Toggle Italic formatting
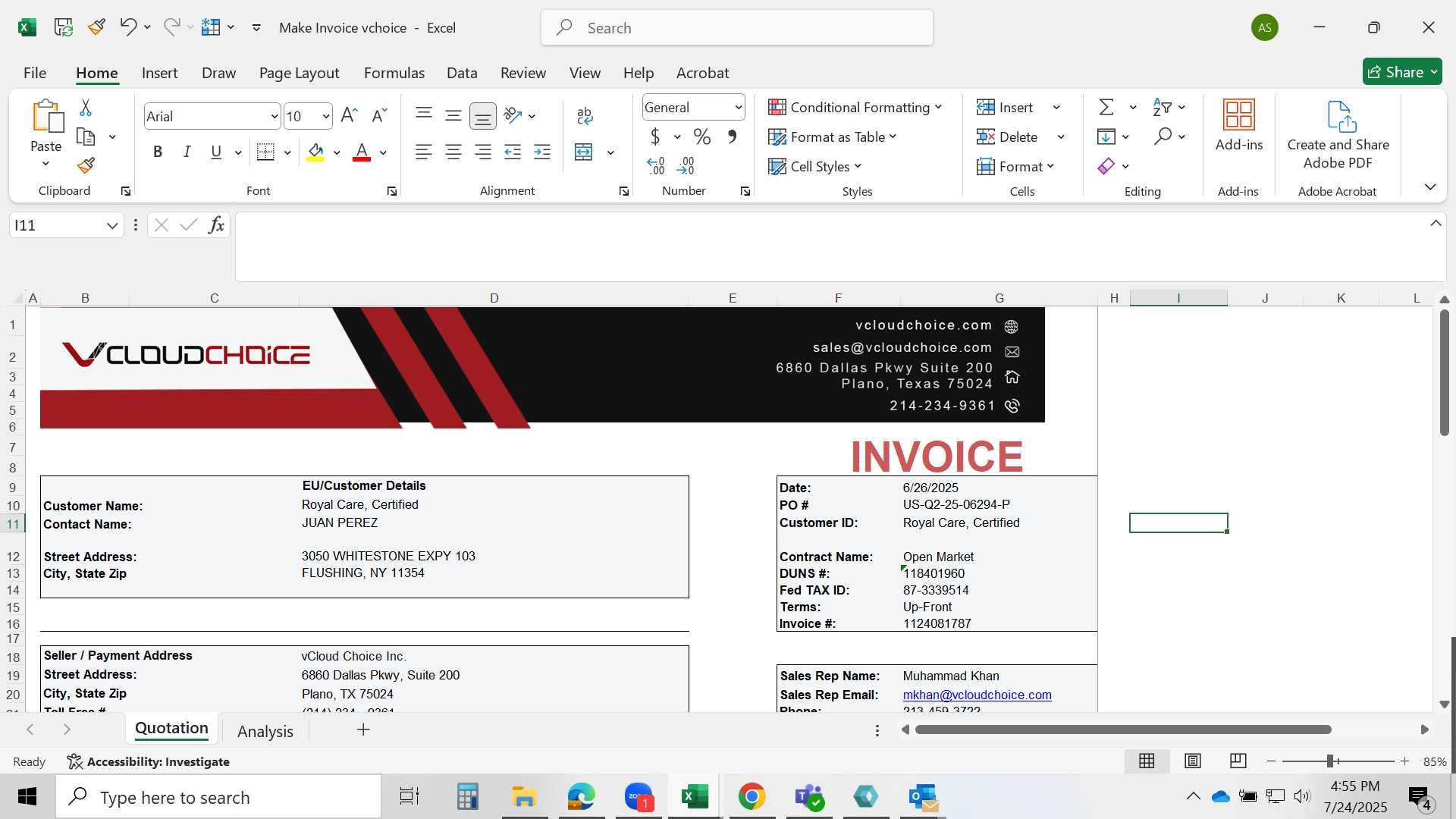This screenshot has width=1456, height=819. point(187,152)
